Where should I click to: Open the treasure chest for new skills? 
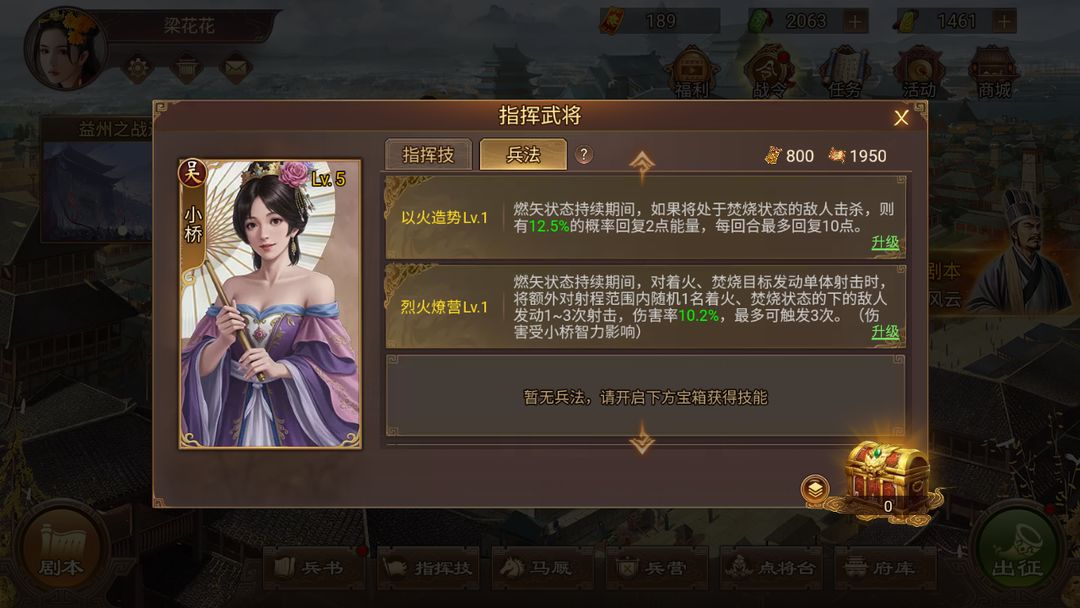tap(887, 480)
